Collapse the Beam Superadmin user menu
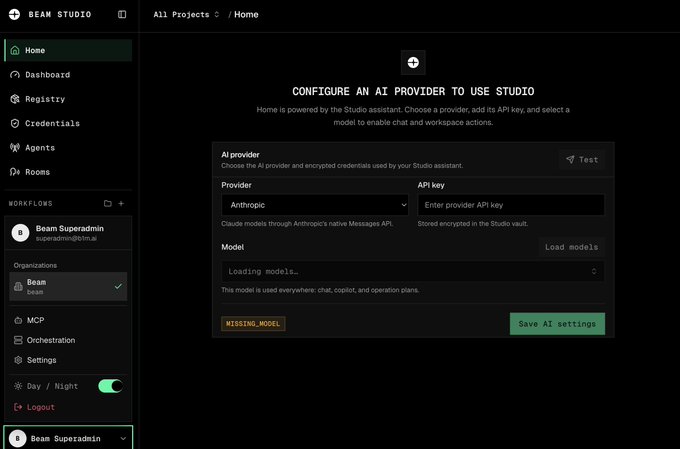 tap(68, 438)
